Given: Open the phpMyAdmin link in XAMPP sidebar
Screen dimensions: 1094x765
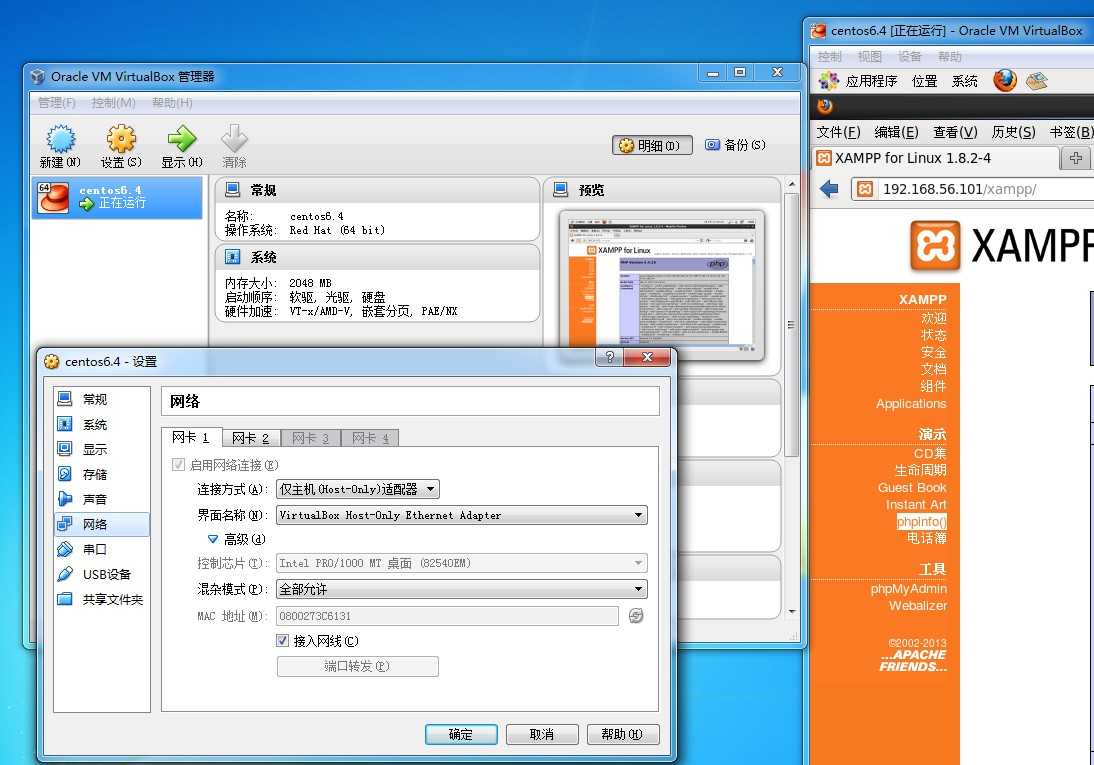Looking at the screenshot, I should point(908,589).
